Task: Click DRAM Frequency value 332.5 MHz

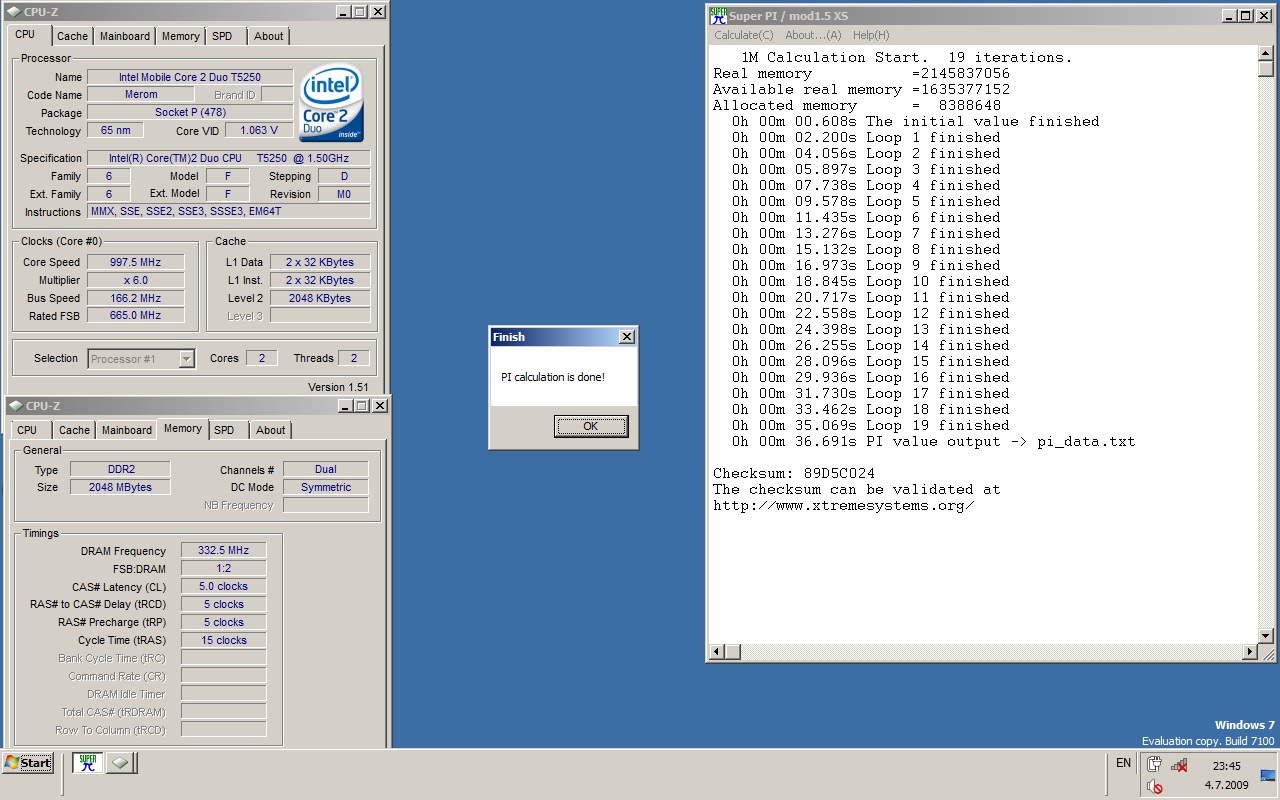Action: click(224, 550)
